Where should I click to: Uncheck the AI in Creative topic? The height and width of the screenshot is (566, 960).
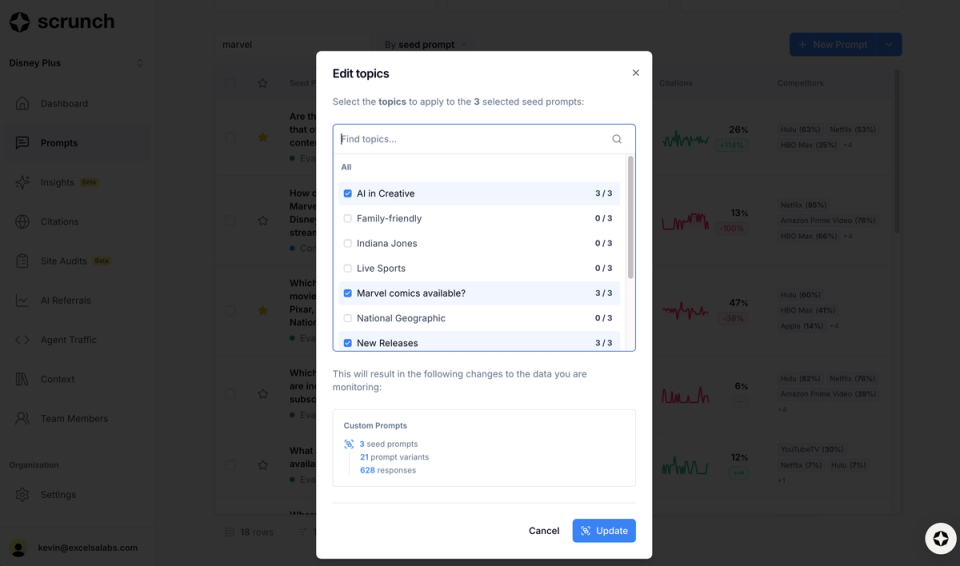pyautogui.click(x=348, y=194)
